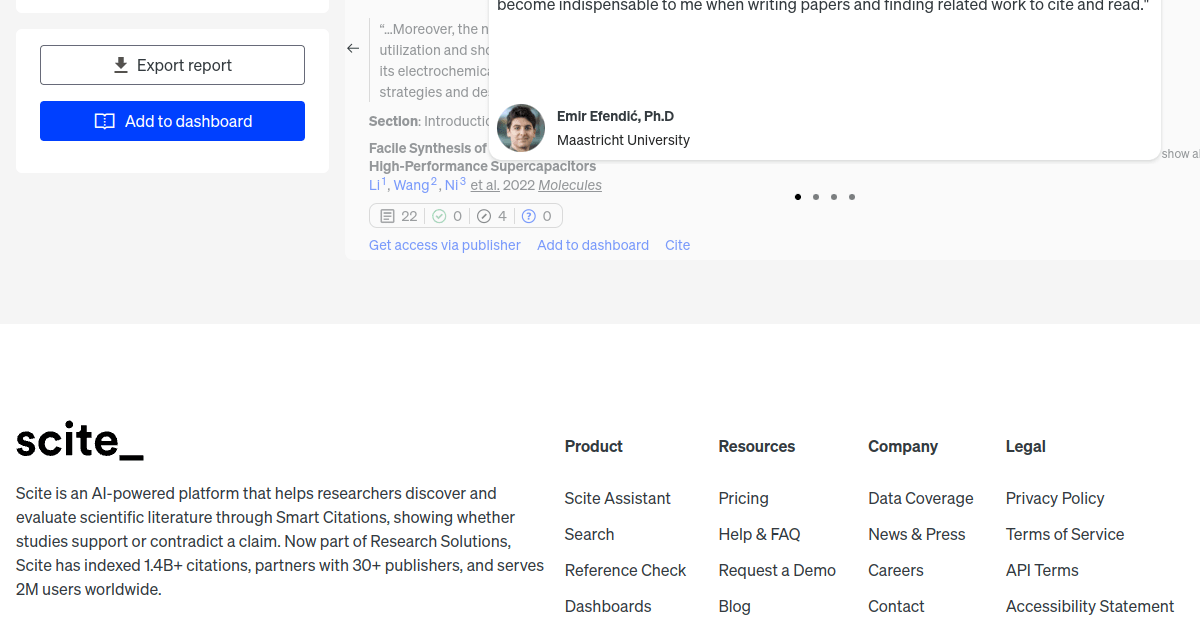Click the mentioning citations icon showing 4
1200x630 pixels.
(x=484, y=216)
